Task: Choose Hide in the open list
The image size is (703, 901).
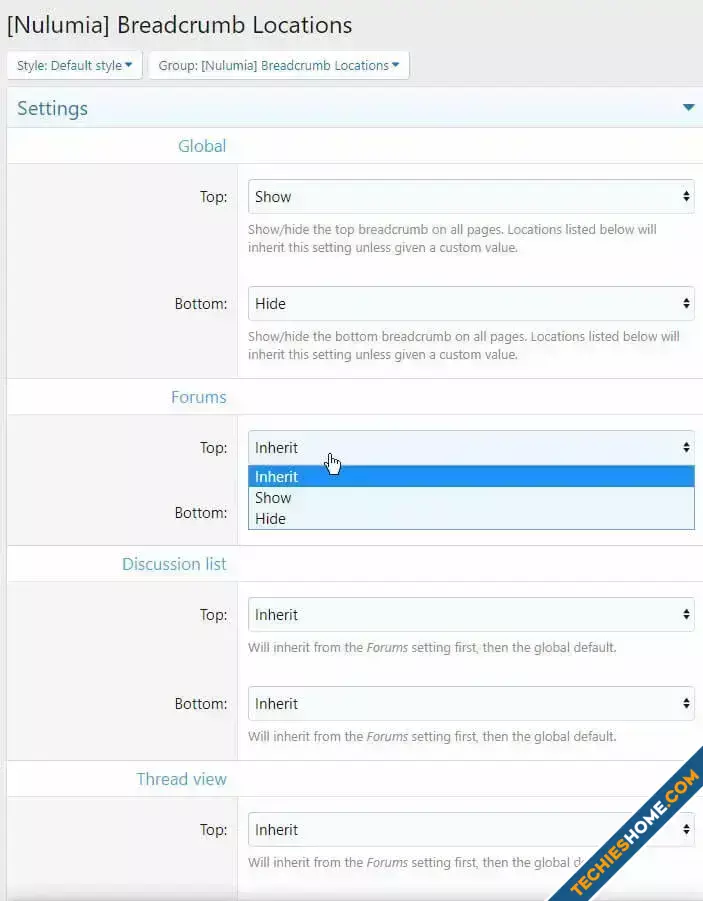Action: [x=471, y=518]
